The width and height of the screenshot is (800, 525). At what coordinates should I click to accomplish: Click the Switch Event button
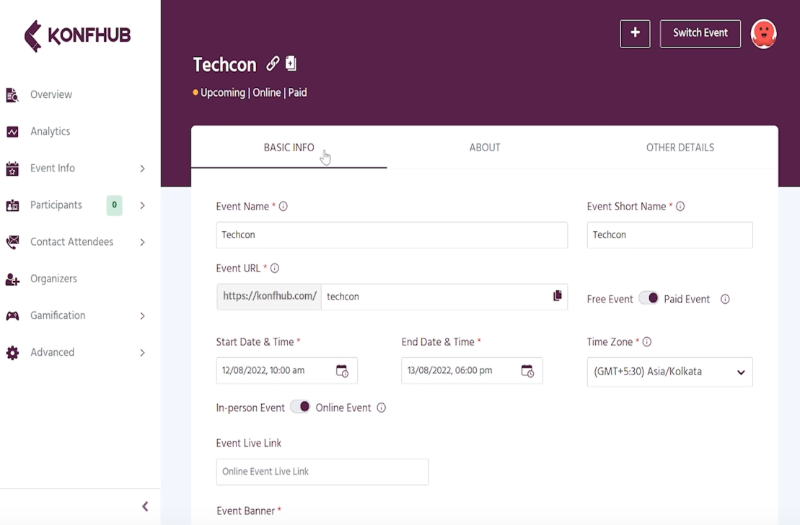click(700, 33)
